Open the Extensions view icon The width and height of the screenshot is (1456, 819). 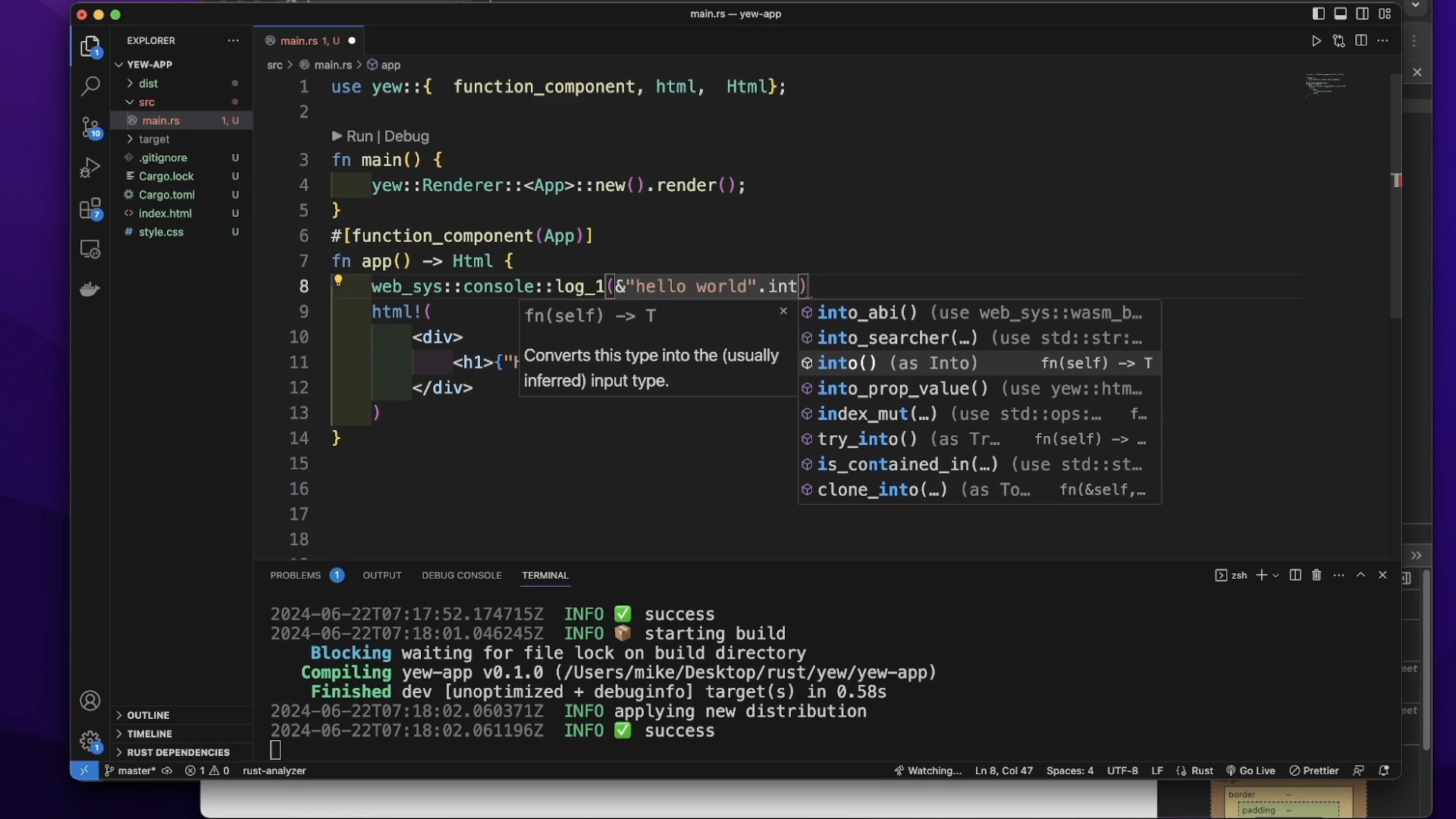tap(90, 209)
